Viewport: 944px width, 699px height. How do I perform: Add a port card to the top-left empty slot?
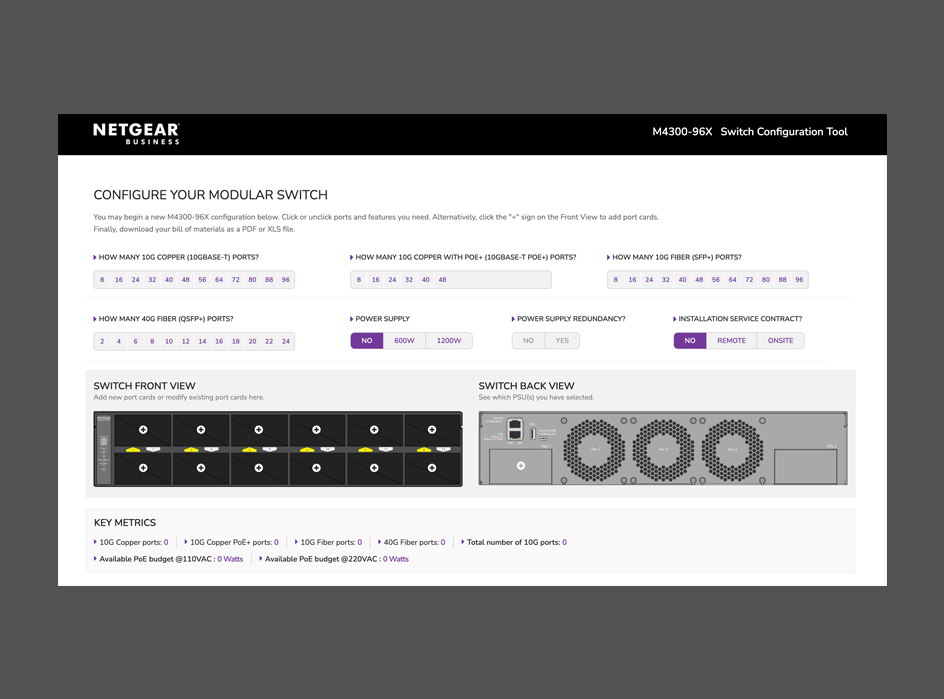[x=143, y=430]
